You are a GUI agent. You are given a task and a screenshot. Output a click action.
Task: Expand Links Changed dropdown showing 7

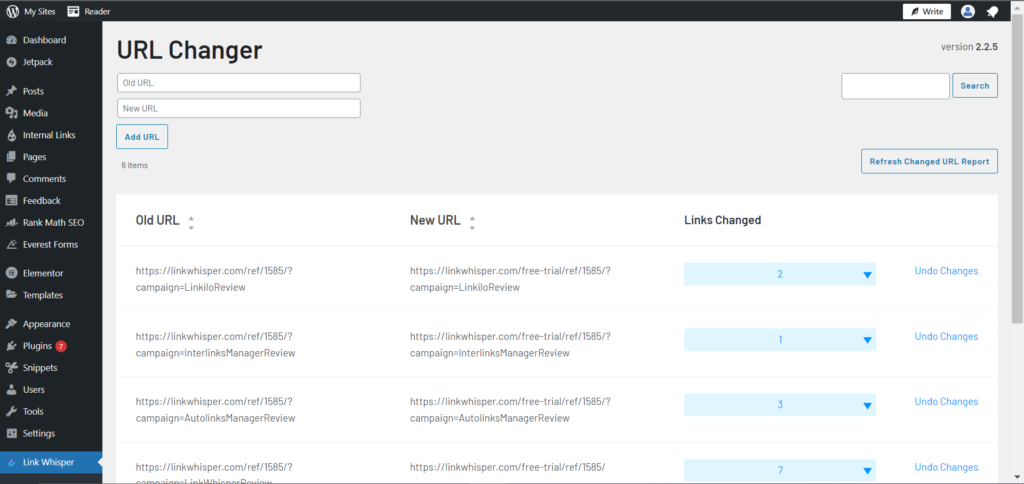pyautogui.click(x=780, y=470)
